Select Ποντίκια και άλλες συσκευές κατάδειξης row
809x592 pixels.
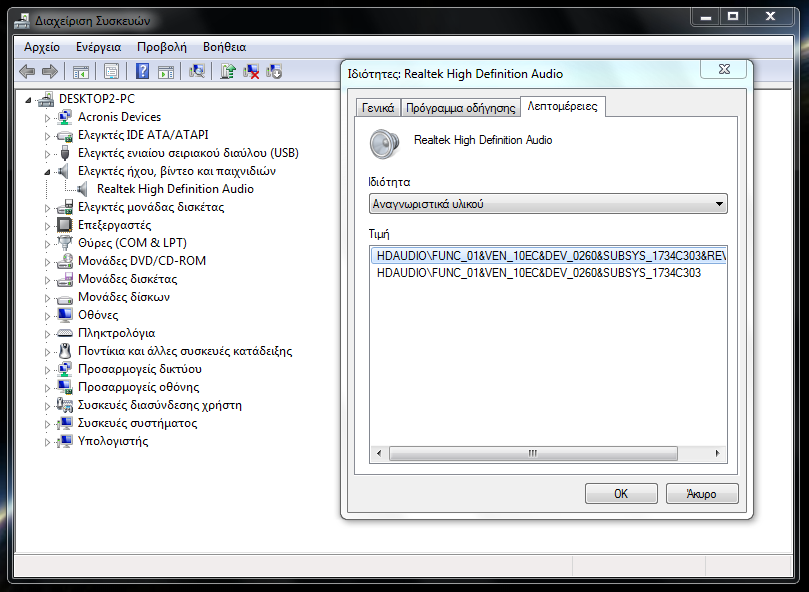coord(185,351)
